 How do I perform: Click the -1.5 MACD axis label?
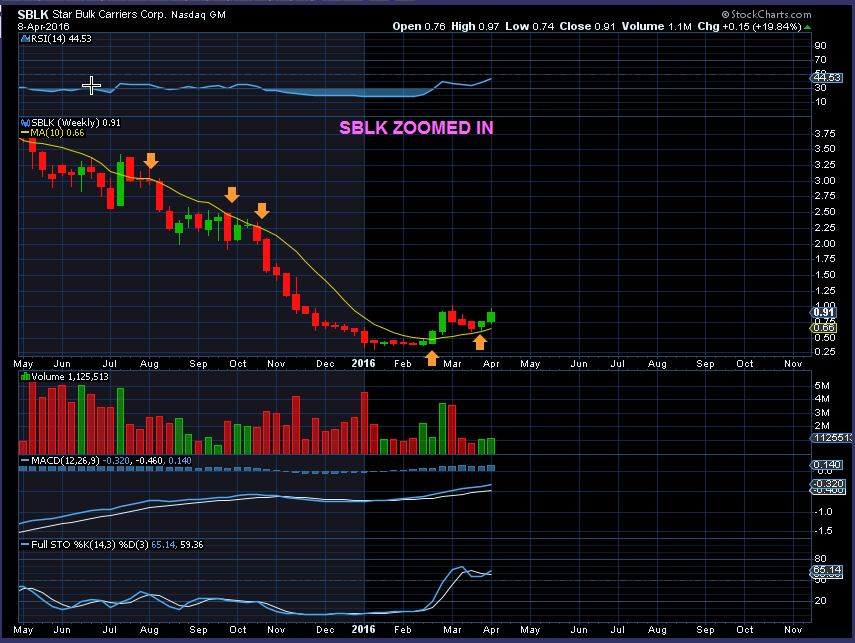tap(824, 531)
